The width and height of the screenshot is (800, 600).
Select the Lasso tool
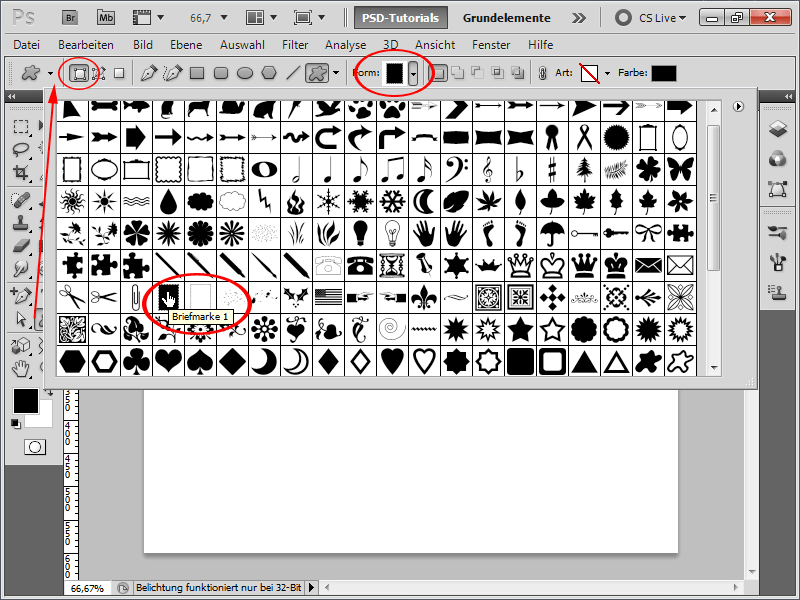[x=21, y=149]
